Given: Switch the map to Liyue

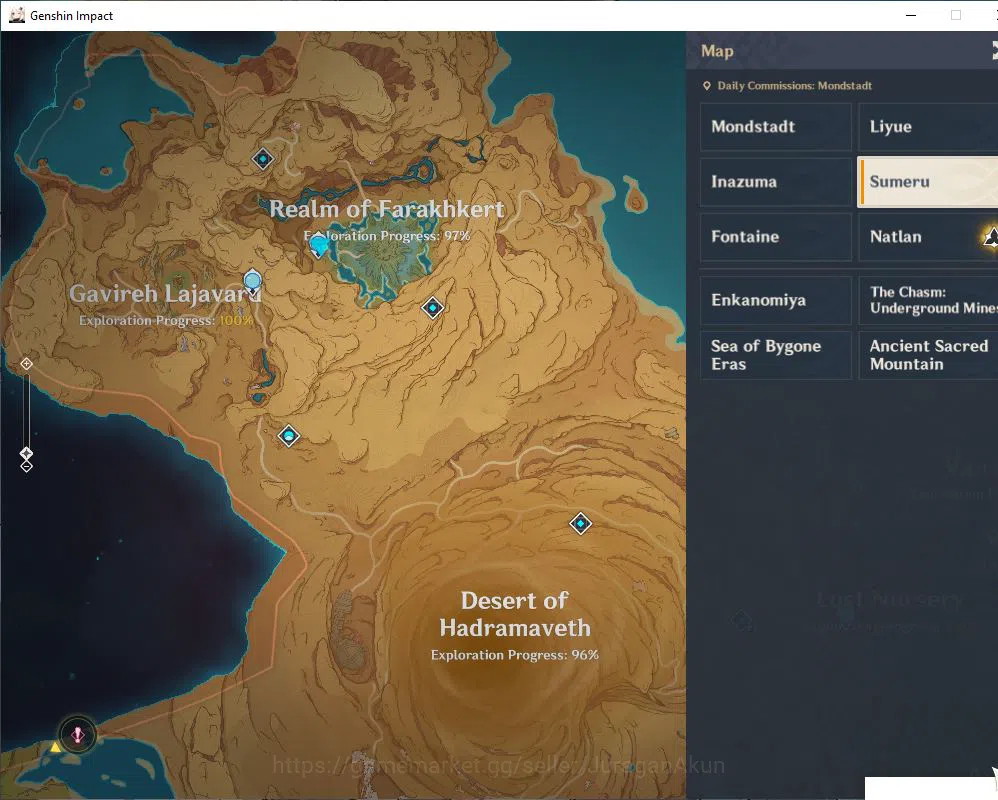Looking at the screenshot, I should 928,127.
